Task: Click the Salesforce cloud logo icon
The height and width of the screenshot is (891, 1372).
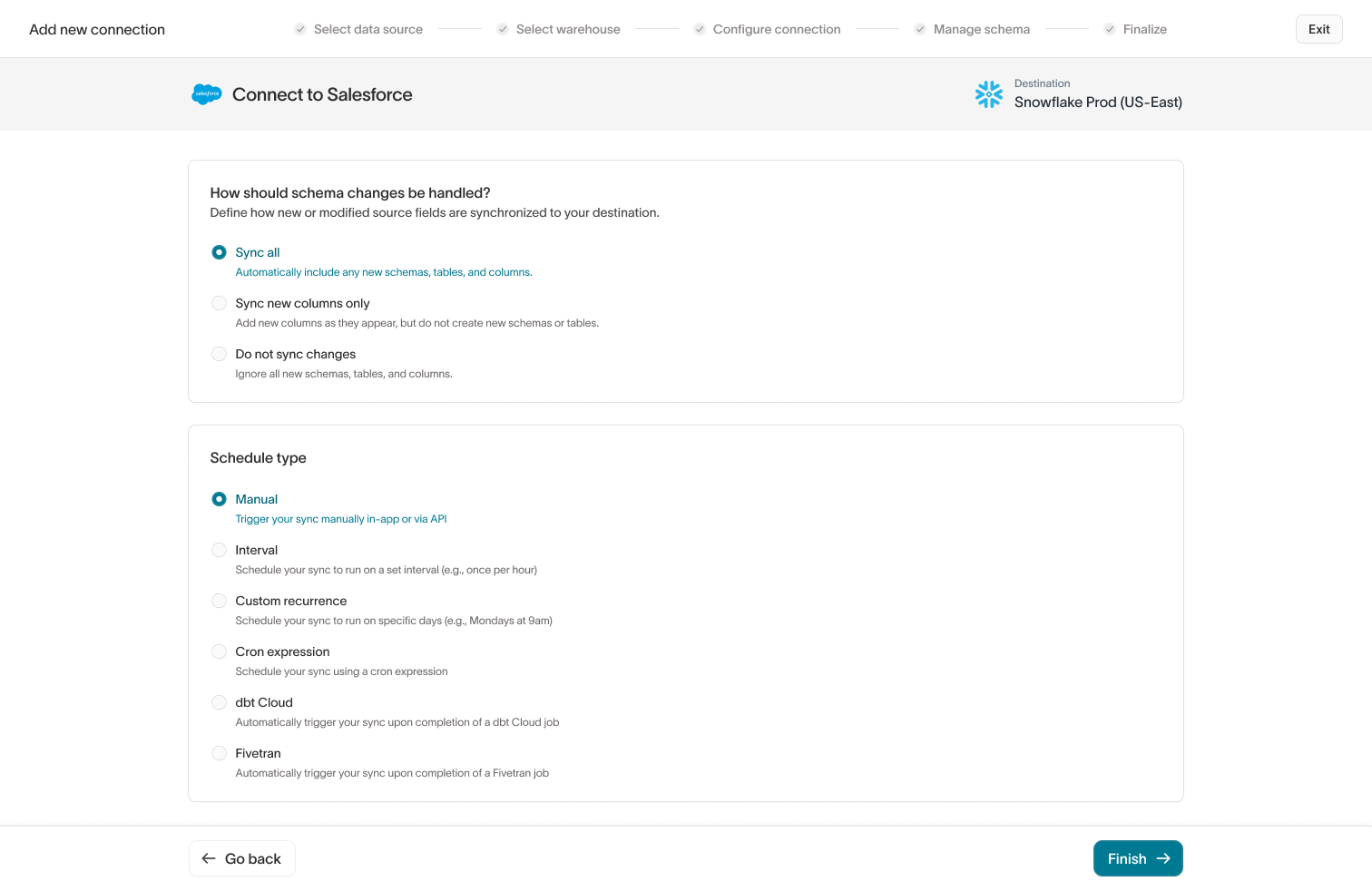Action: pos(206,94)
